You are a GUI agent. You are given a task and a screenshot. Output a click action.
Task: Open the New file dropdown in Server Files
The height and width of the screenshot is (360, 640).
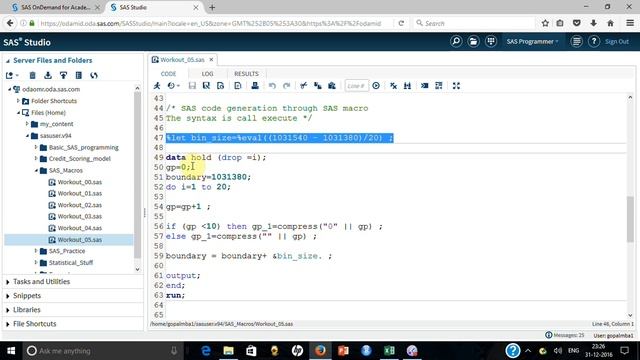point(12,75)
